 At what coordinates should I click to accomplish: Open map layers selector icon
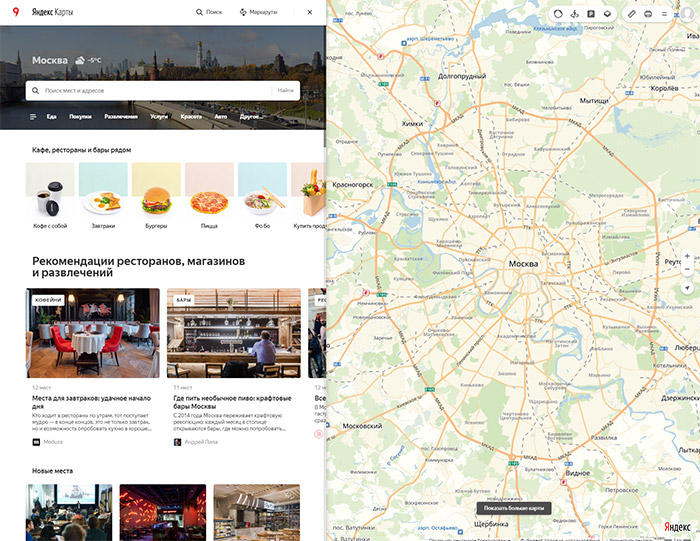pyautogui.click(x=607, y=14)
